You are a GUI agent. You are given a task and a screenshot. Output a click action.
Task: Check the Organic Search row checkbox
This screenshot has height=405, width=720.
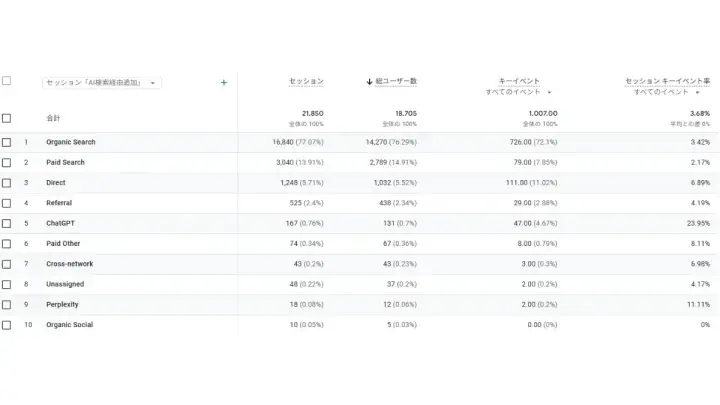click(x=7, y=142)
